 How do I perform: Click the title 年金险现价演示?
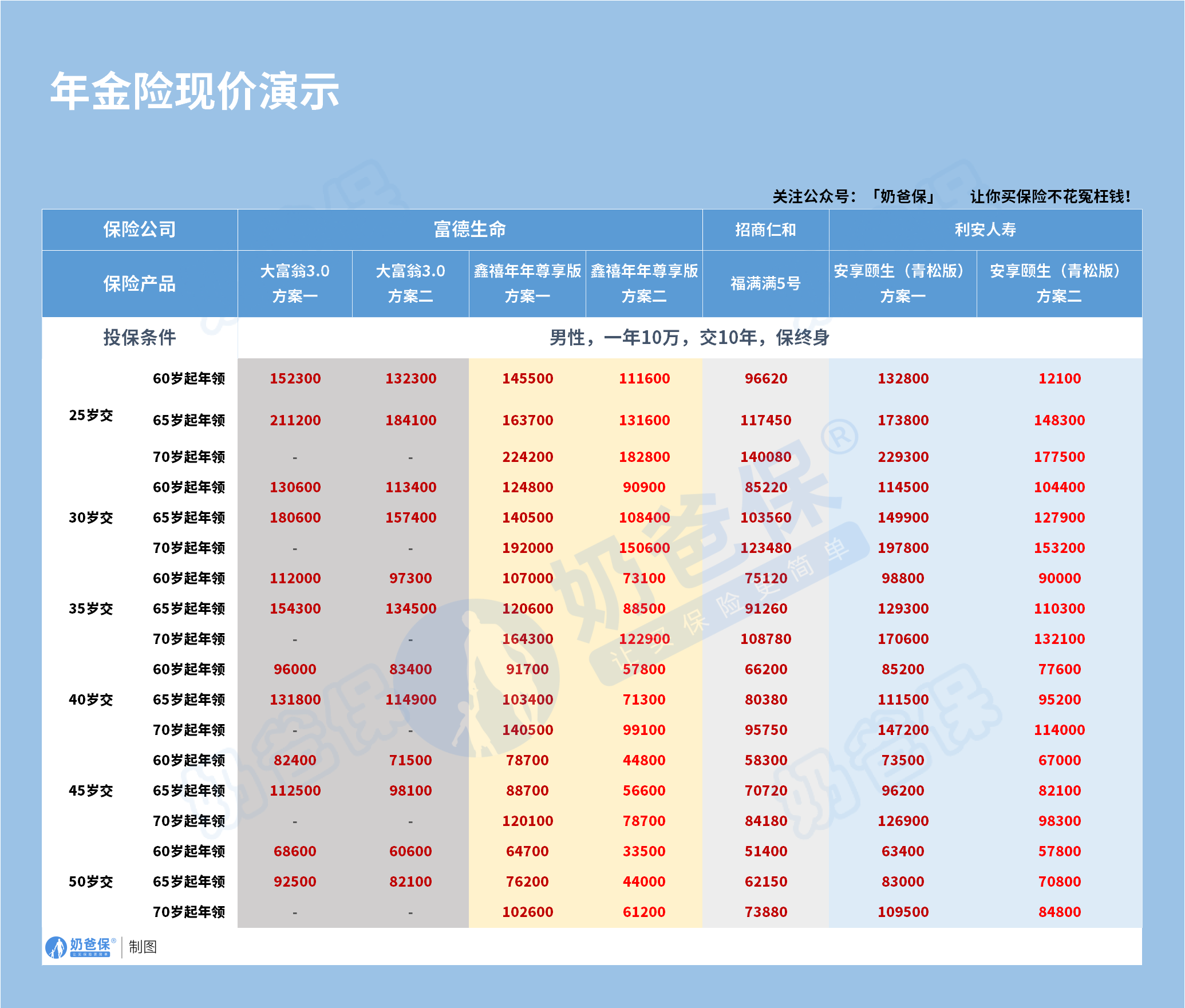click(x=195, y=92)
